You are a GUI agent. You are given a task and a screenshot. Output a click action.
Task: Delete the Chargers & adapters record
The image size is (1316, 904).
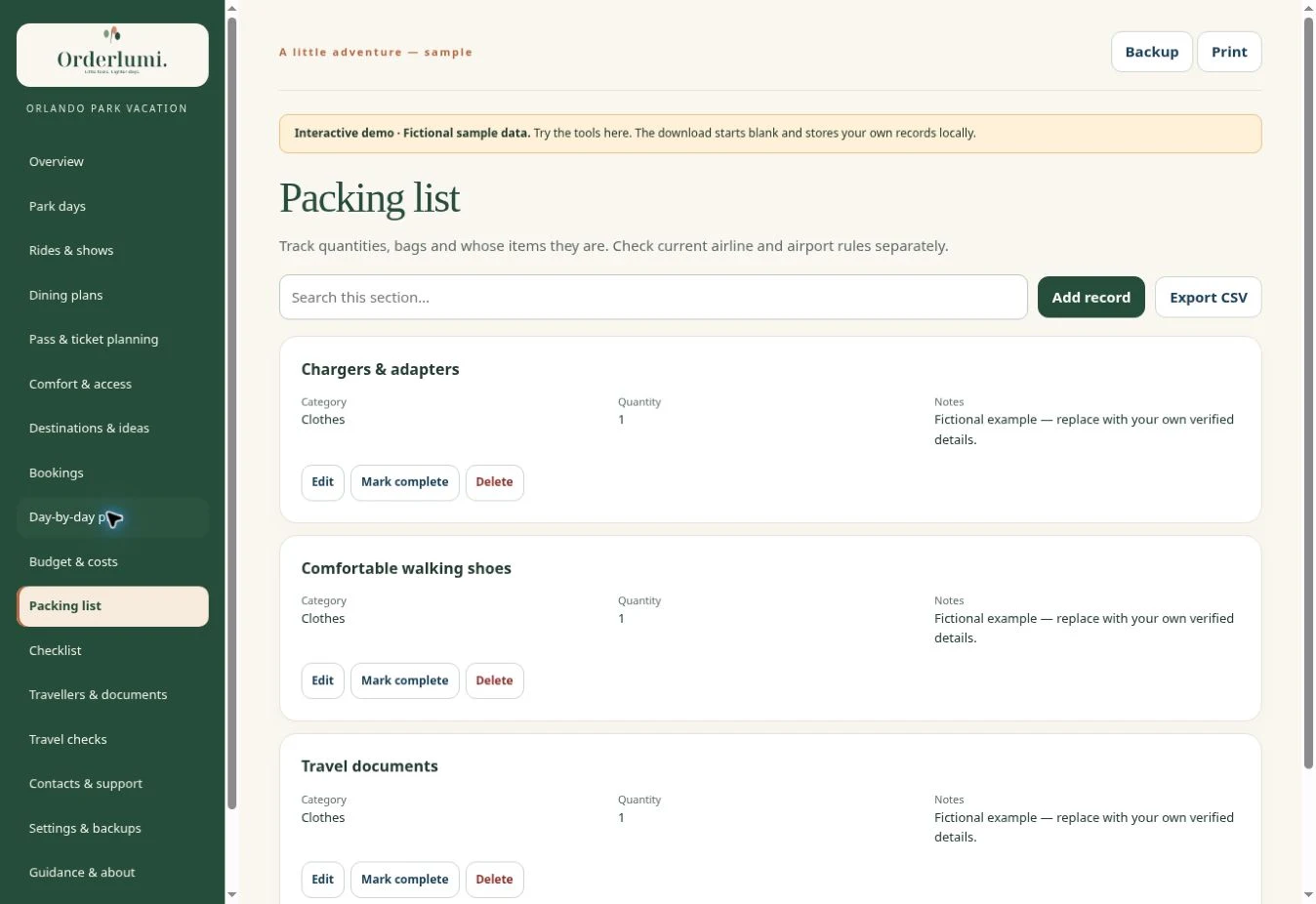[x=494, y=482]
